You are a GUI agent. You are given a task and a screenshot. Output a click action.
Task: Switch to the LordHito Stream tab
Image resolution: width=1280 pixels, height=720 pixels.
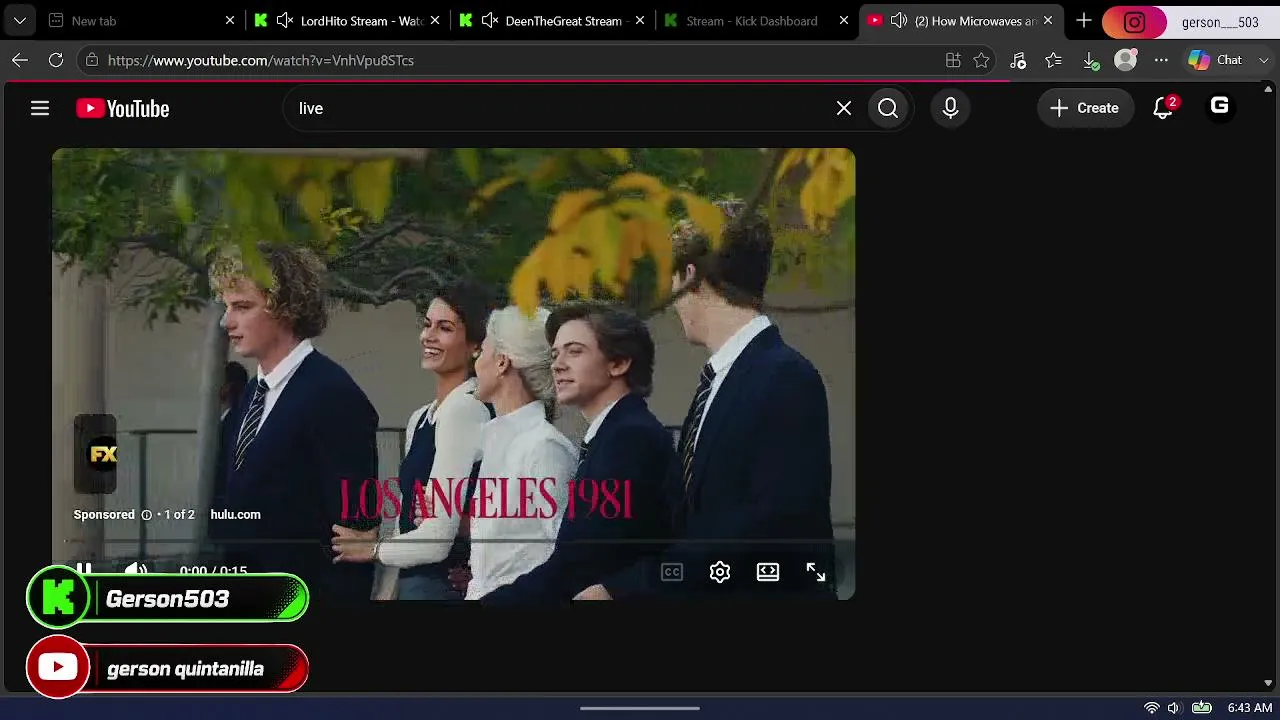[346, 21]
